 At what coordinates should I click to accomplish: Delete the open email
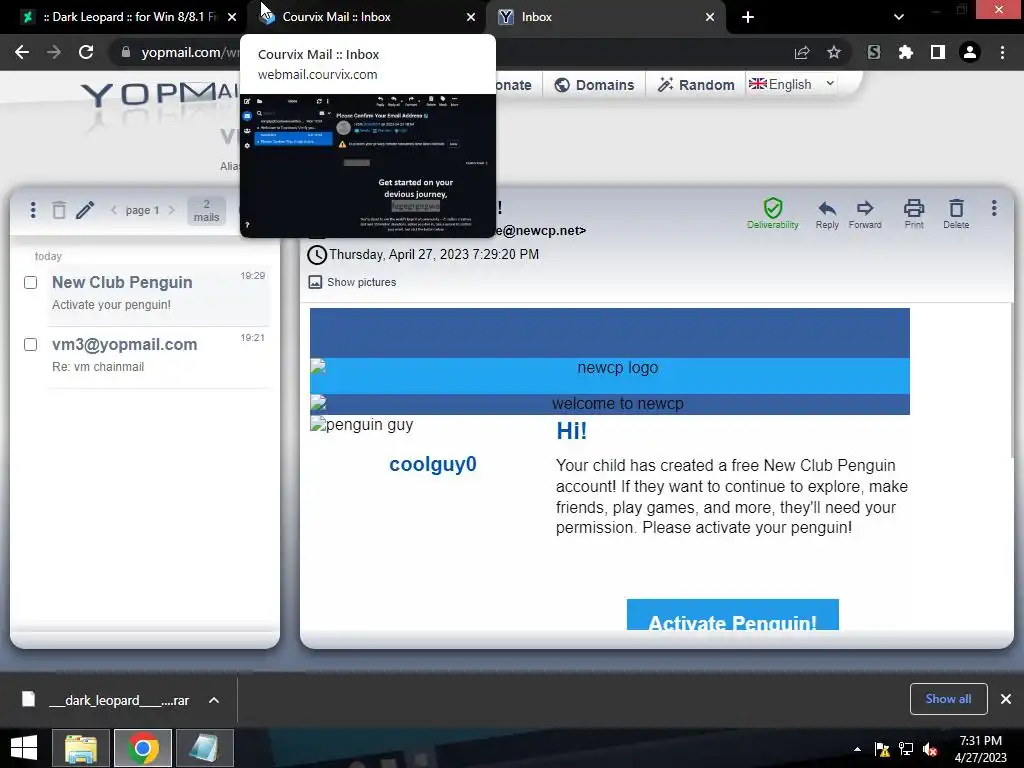tap(956, 214)
